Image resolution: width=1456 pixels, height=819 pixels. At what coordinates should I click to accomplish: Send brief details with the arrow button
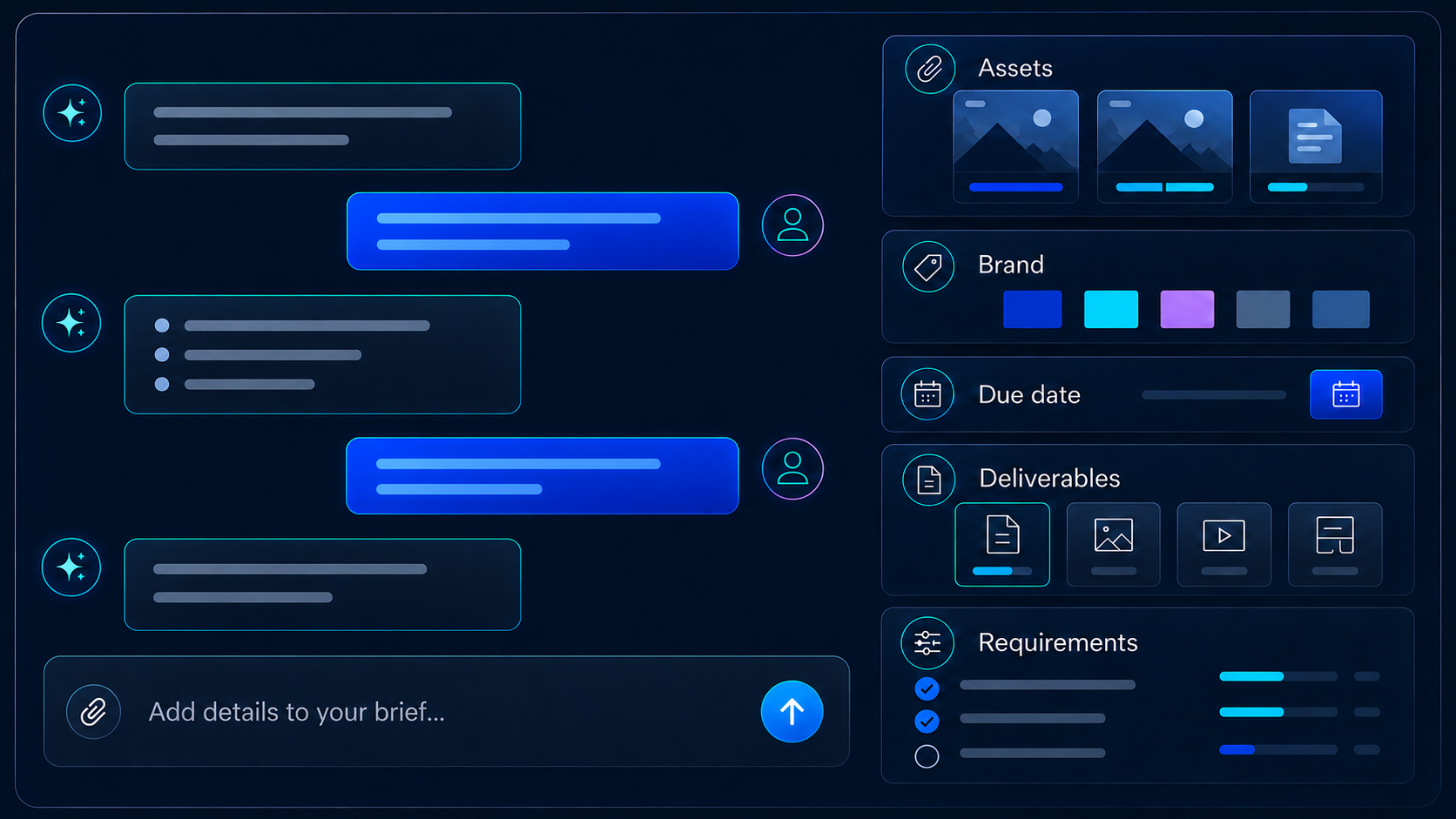coord(792,712)
